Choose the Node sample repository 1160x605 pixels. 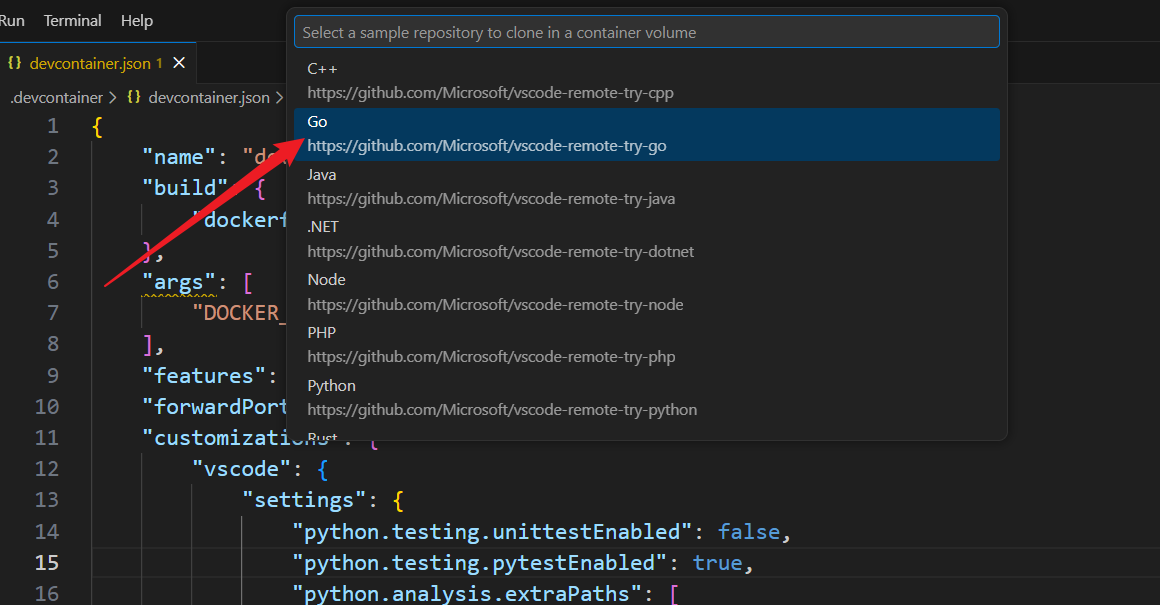coord(647,292)
